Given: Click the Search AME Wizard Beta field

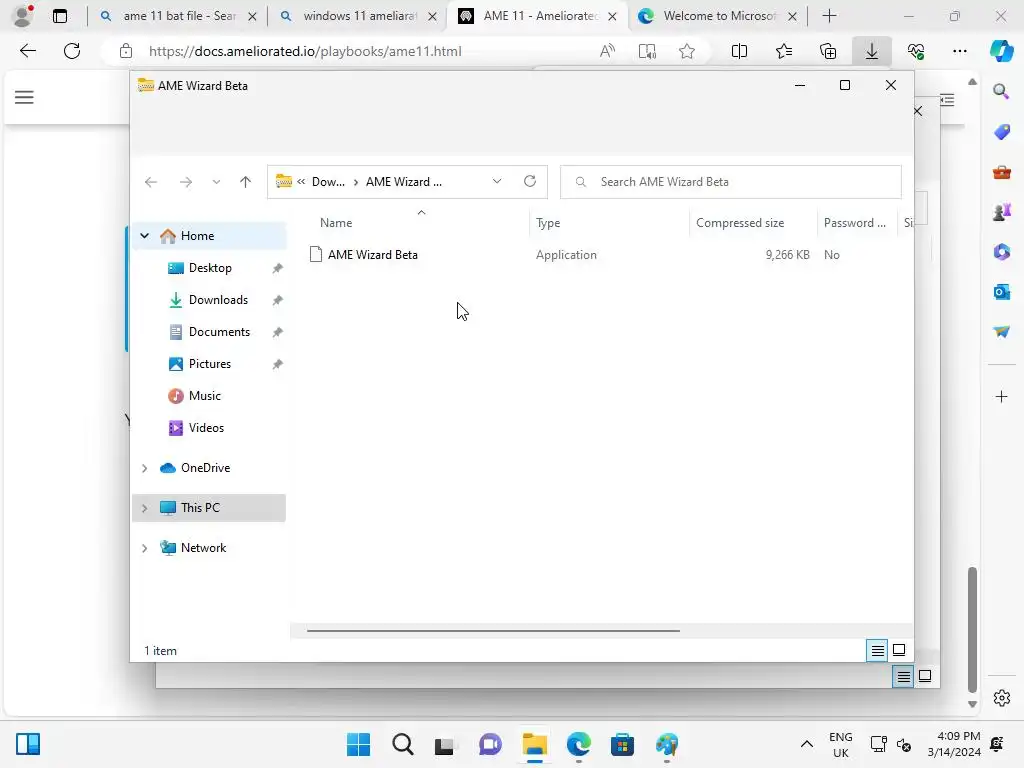Looking at the screenshot, I should [x=731, y=182].
